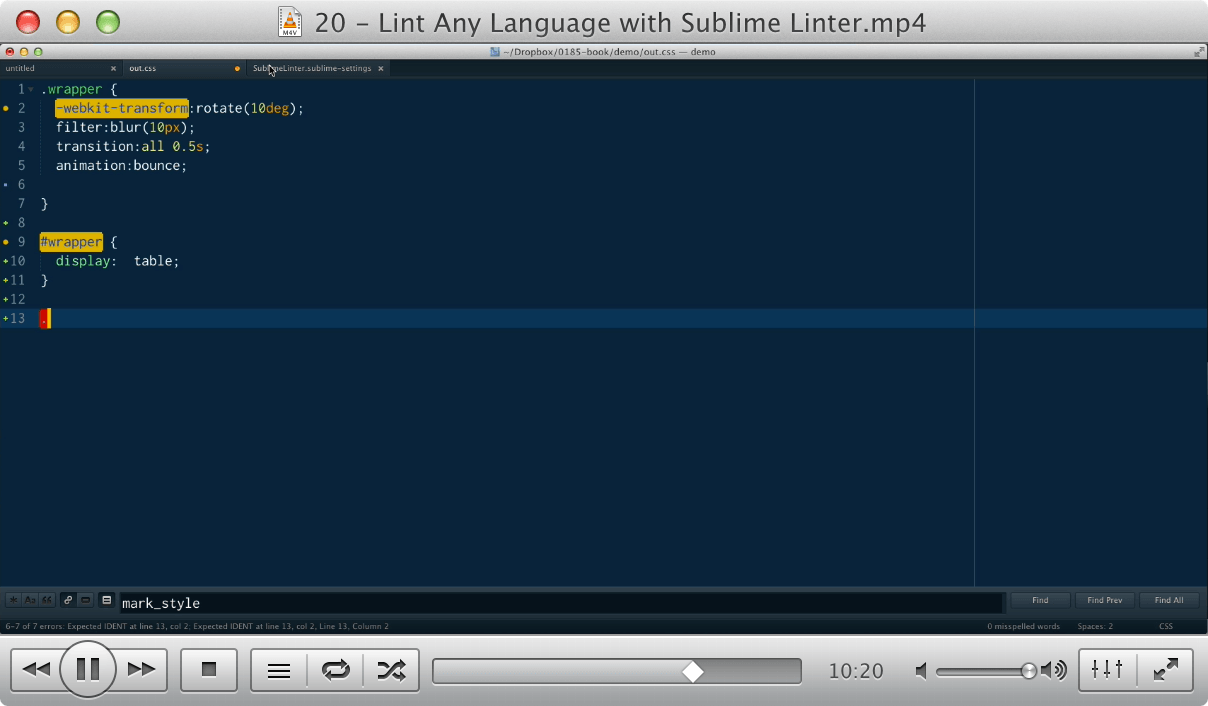
Task: Switch to the out.css tab
Action: [143, 68]
